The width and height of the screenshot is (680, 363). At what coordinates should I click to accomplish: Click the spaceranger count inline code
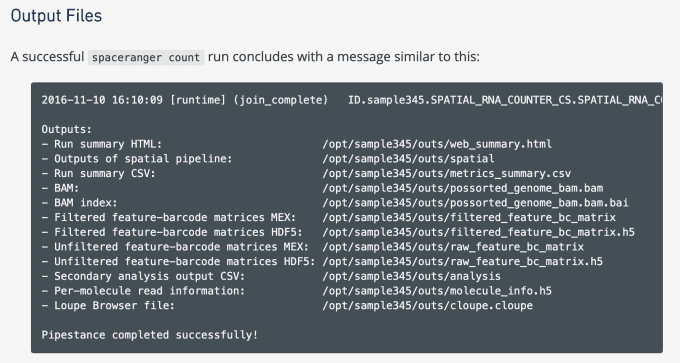146,57
